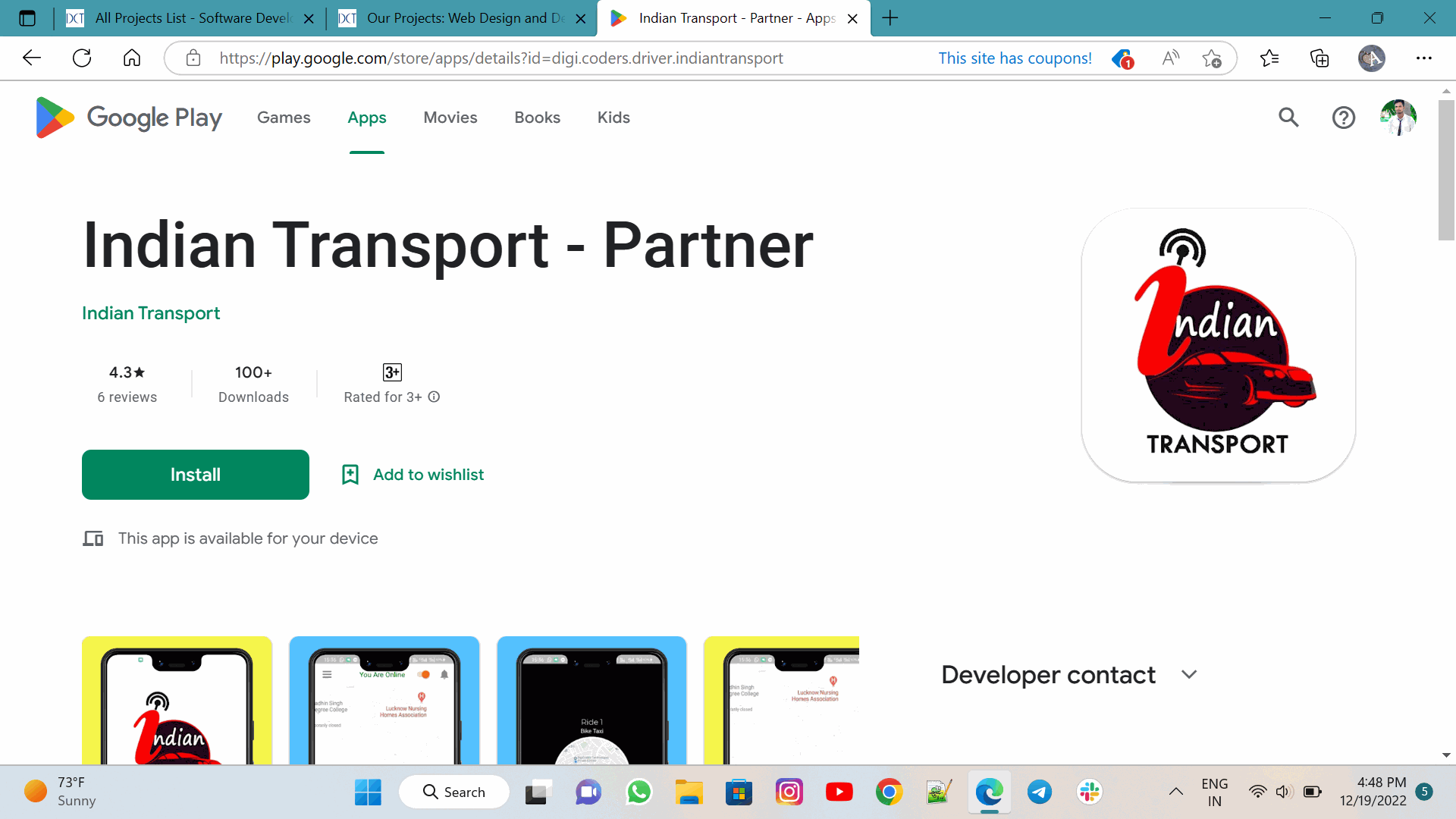Click the content rating info icon
Viewport: 1456px width, 819px height.
pyautogui.click(x=434, y=397)
